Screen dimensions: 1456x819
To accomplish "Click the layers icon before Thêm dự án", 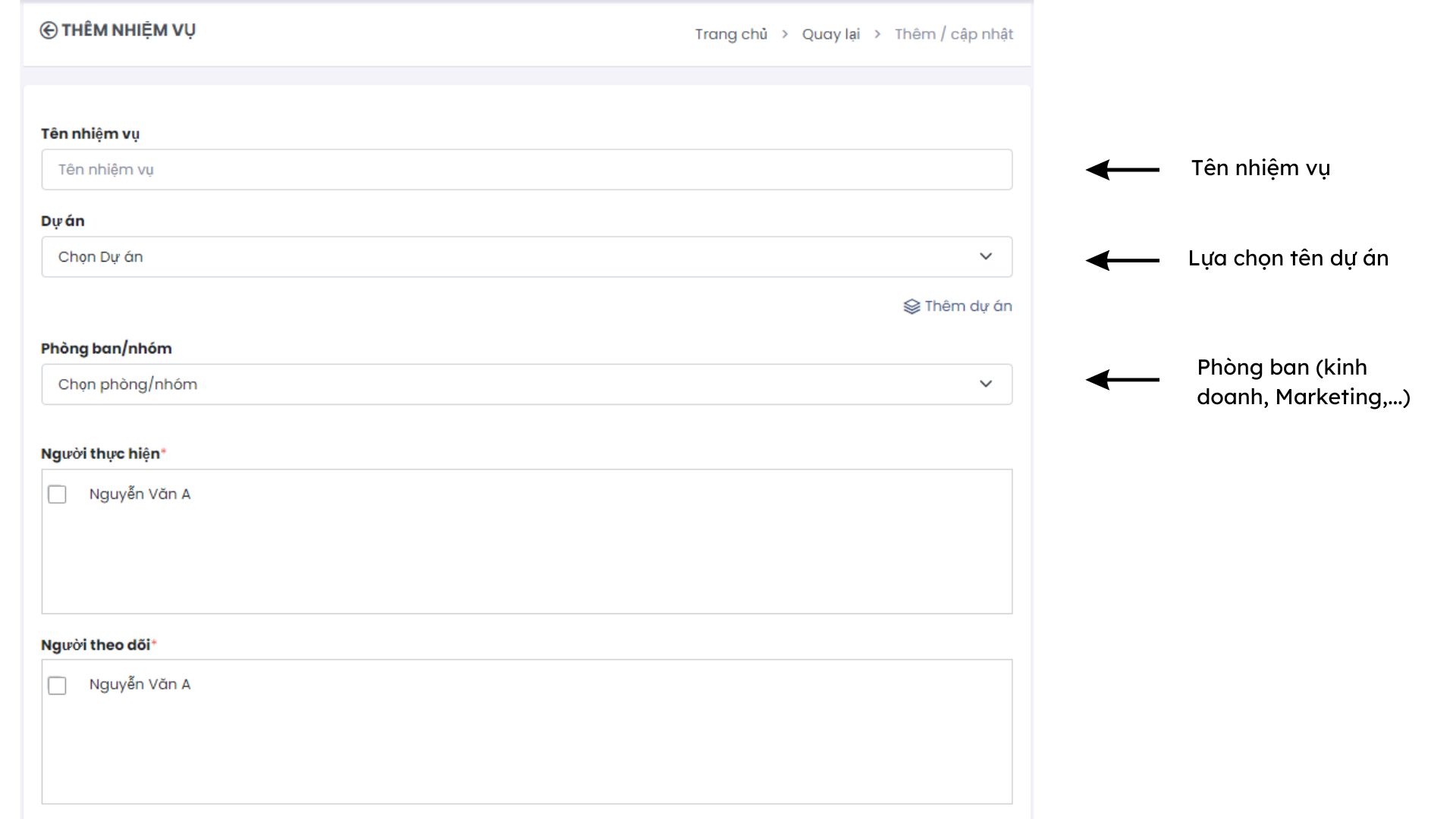I will [912, 306].
